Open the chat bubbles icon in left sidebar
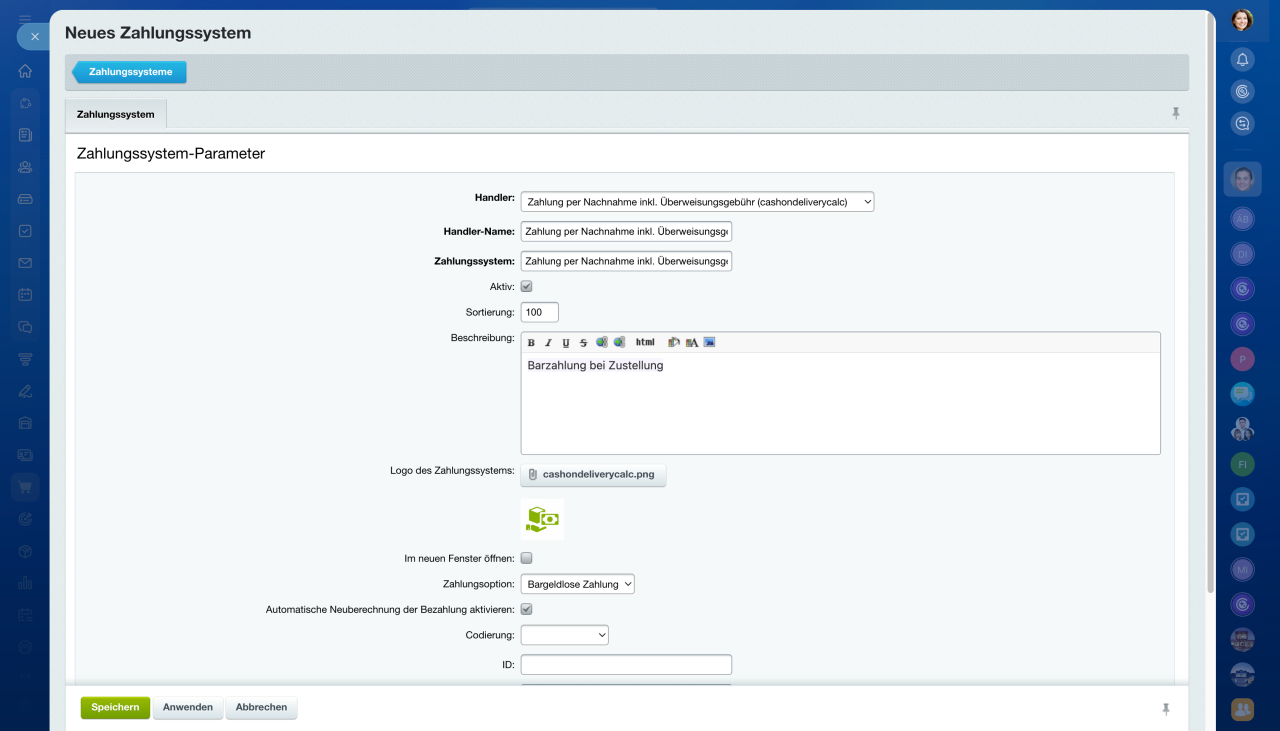This screenshot has width=1280, height=731. 25,327
